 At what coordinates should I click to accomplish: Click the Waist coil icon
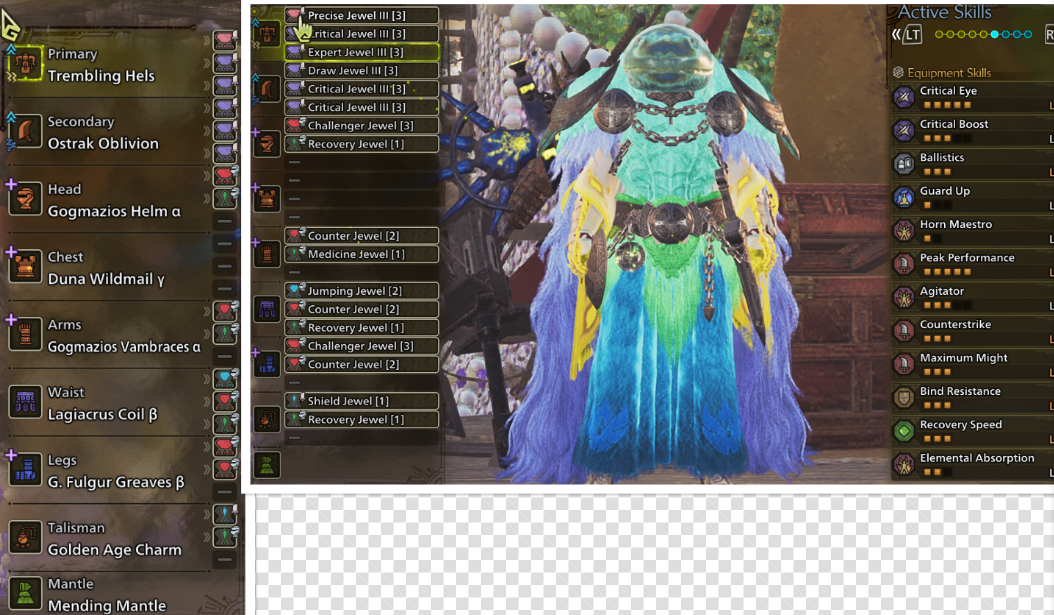25,403
